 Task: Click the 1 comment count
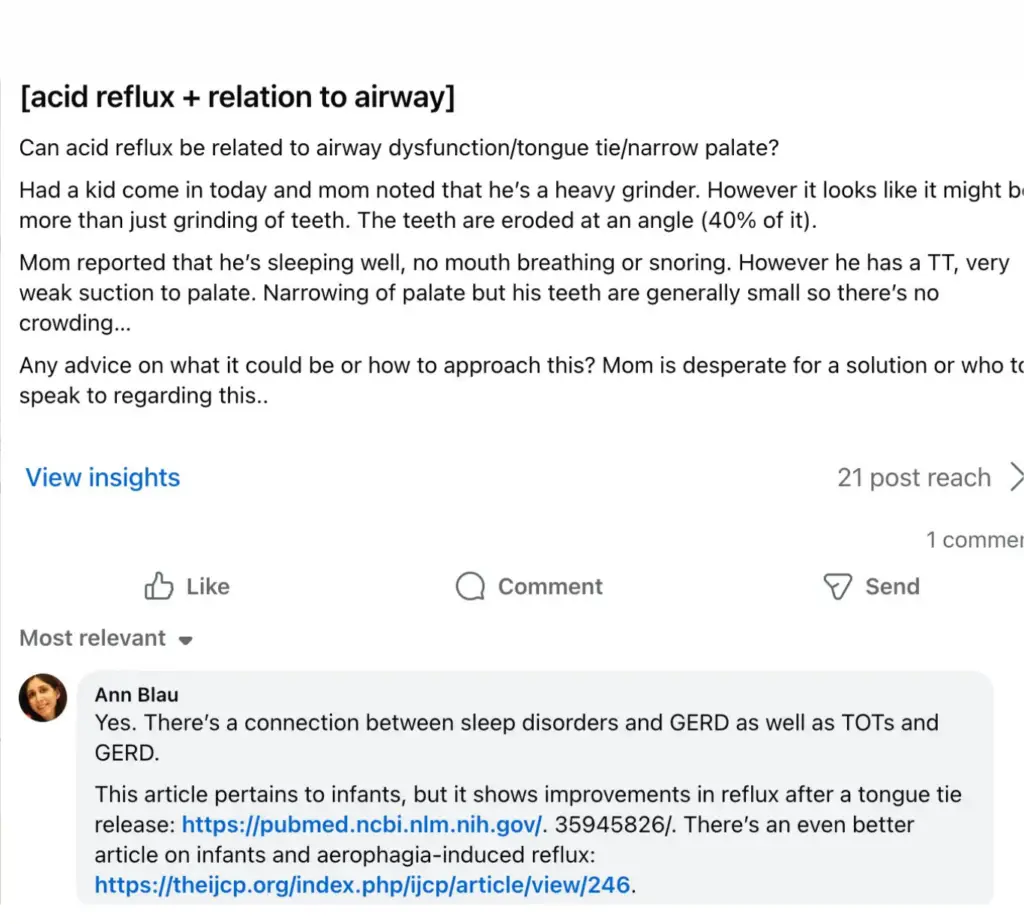point(974,539)
